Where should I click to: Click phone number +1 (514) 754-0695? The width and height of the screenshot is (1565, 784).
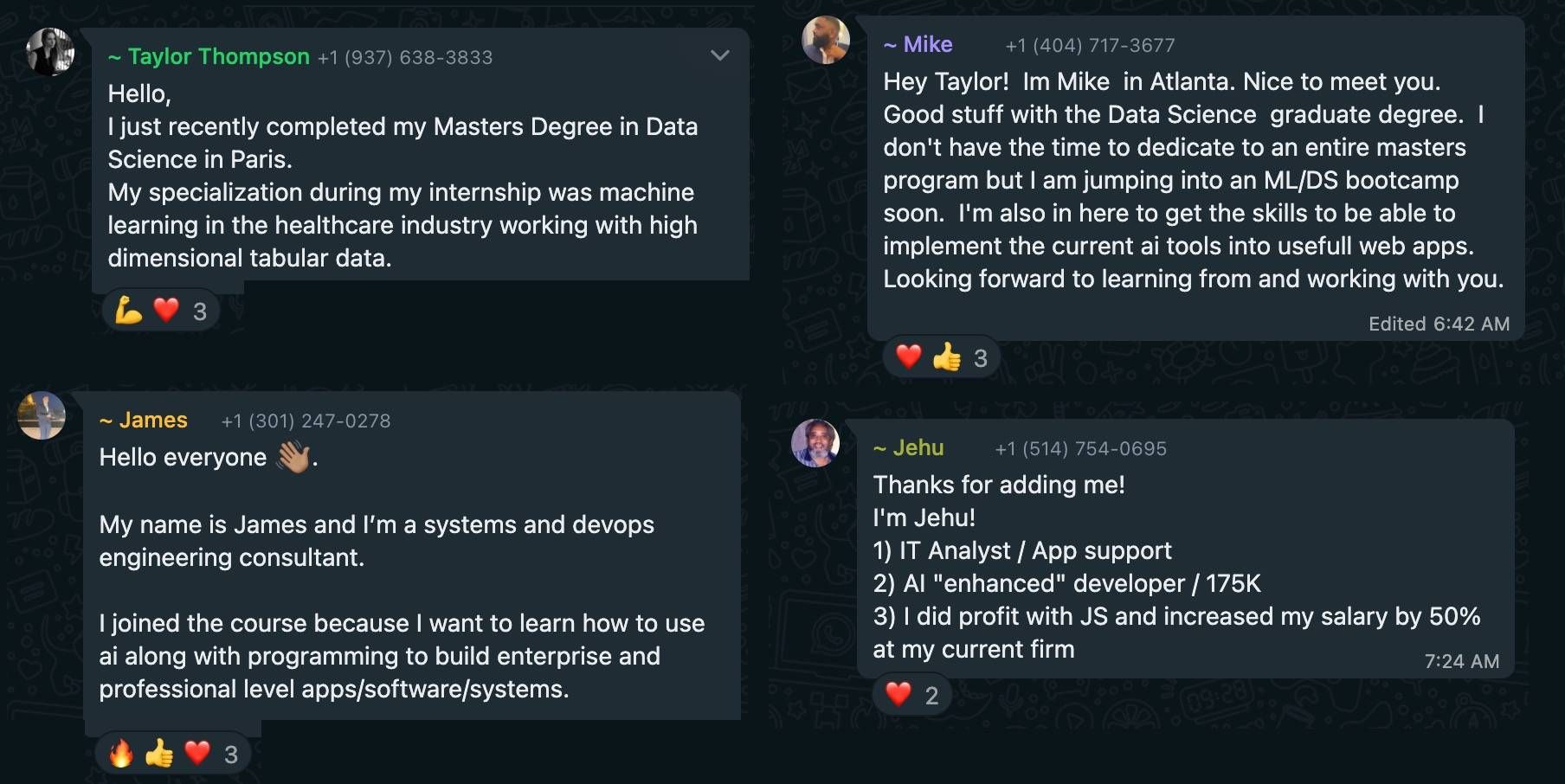[1080, 449]
